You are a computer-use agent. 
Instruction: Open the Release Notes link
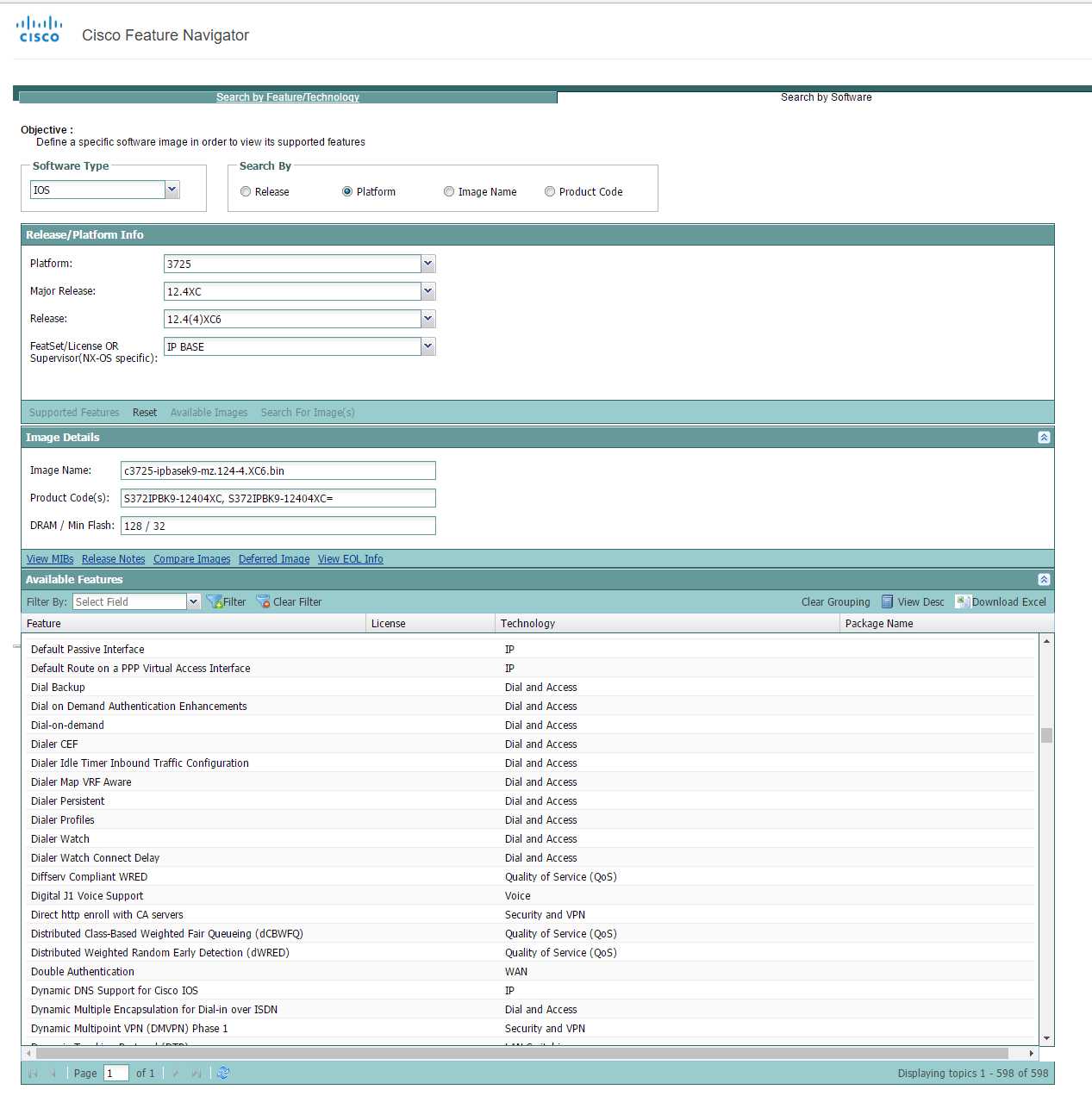pyautogui.click(x=114, y=559)
